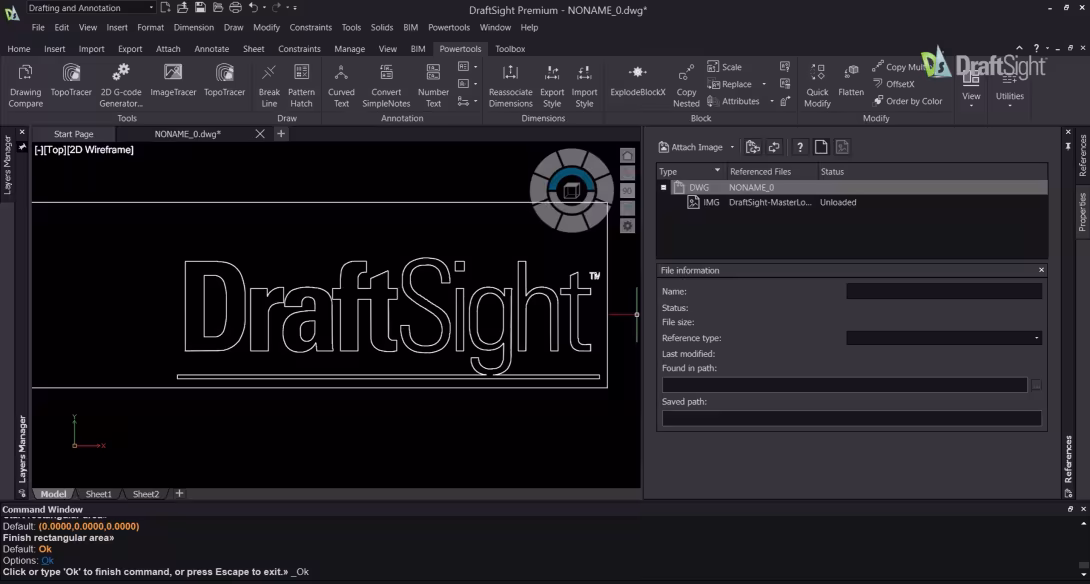Open the 2D G-code Generator
Screen dimensions: 1090x584
121,86
